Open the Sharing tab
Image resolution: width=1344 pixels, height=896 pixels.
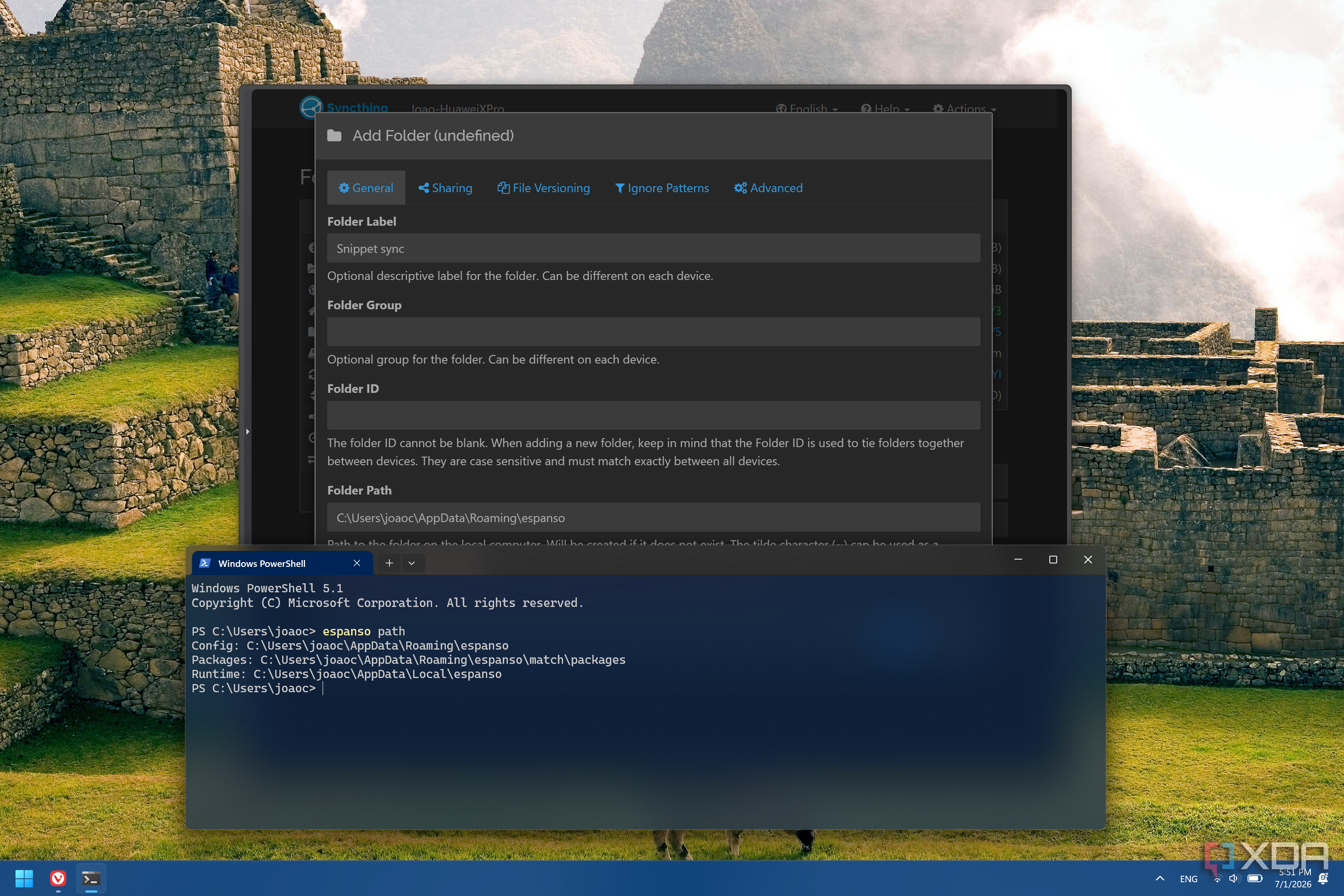(445, 187)
